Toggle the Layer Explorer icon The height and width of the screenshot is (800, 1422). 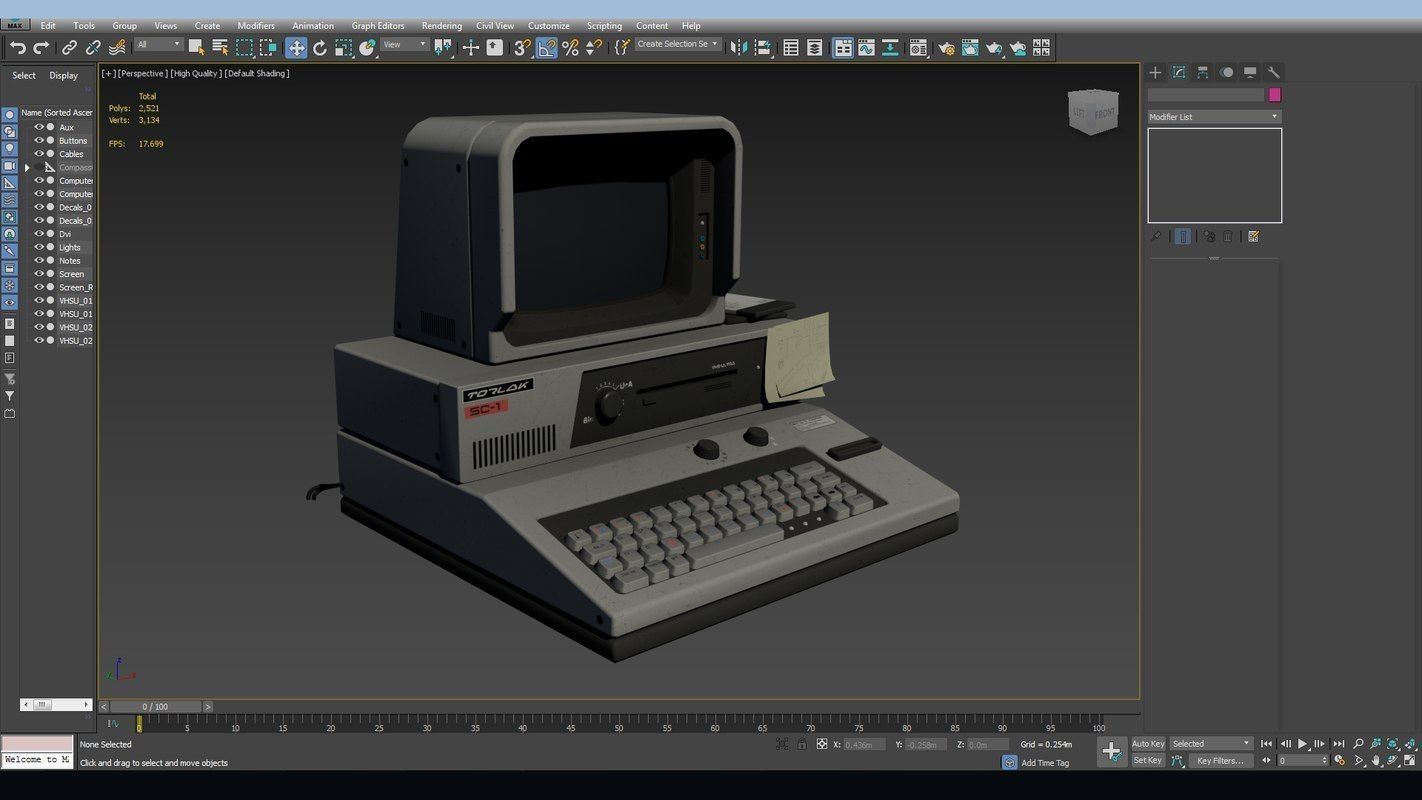(x=815, y=47)
